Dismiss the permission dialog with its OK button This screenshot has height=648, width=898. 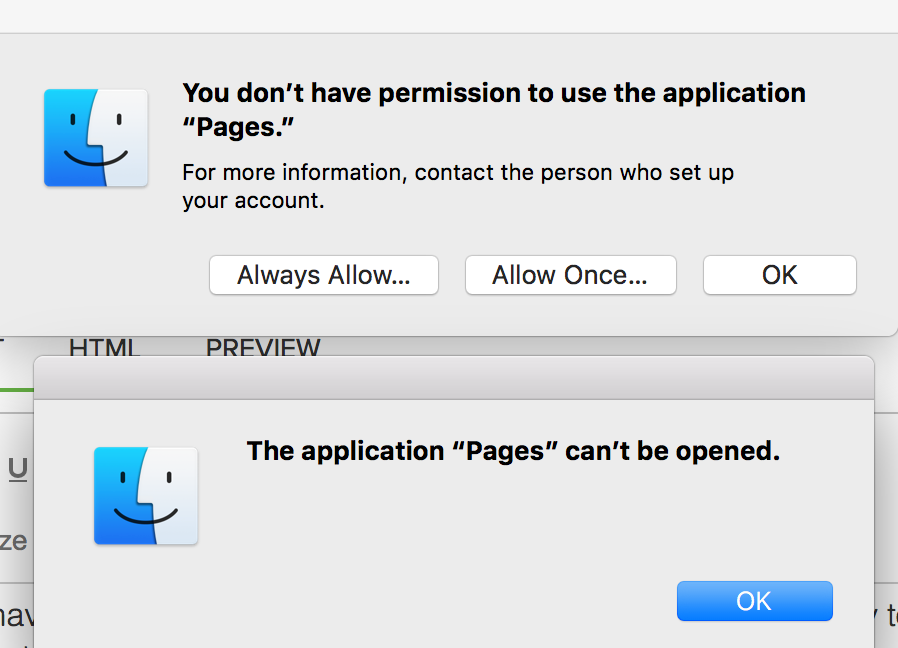[x=779, y=275]
